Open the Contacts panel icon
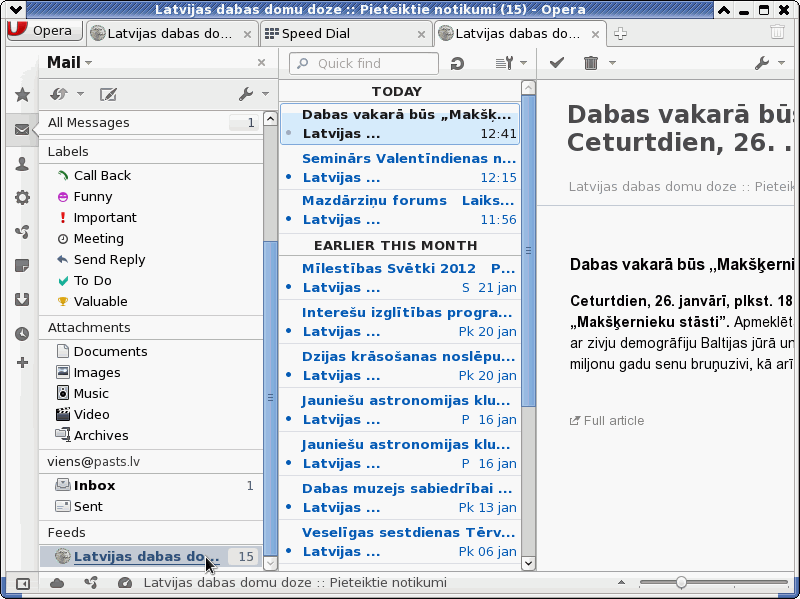Image resolution: width=800 pixels, height=599 pixels. click(x=22, y=164)
